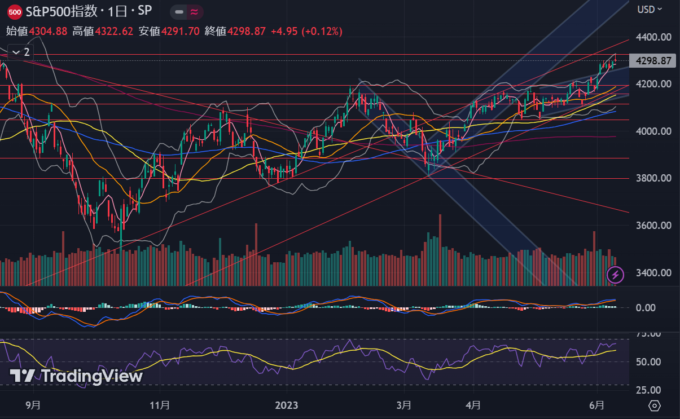Click the 始値 opening price value
This screenshot has height=419, width=680.
click(51, 31)
